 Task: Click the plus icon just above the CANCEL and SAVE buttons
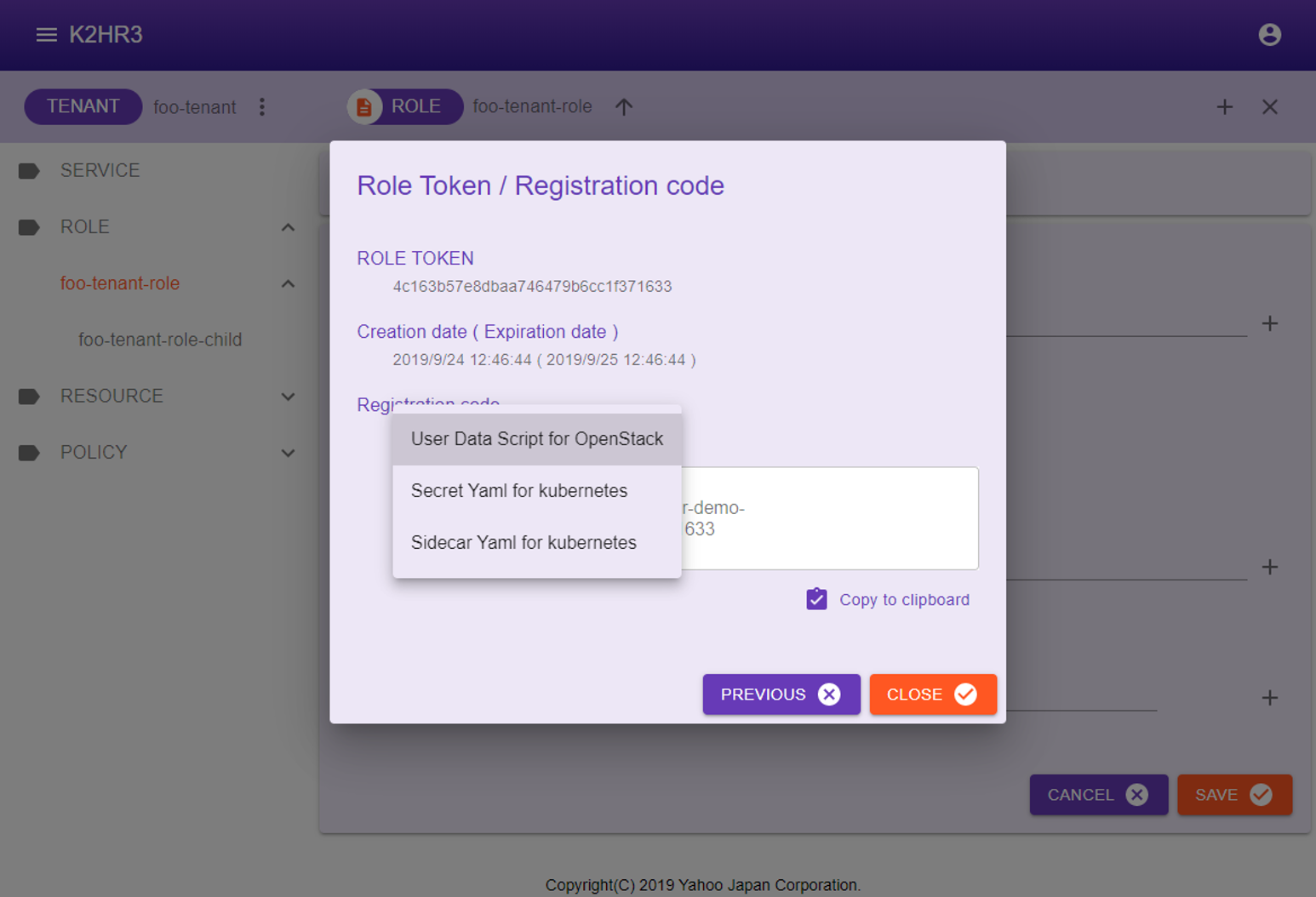pos(1269,698)
